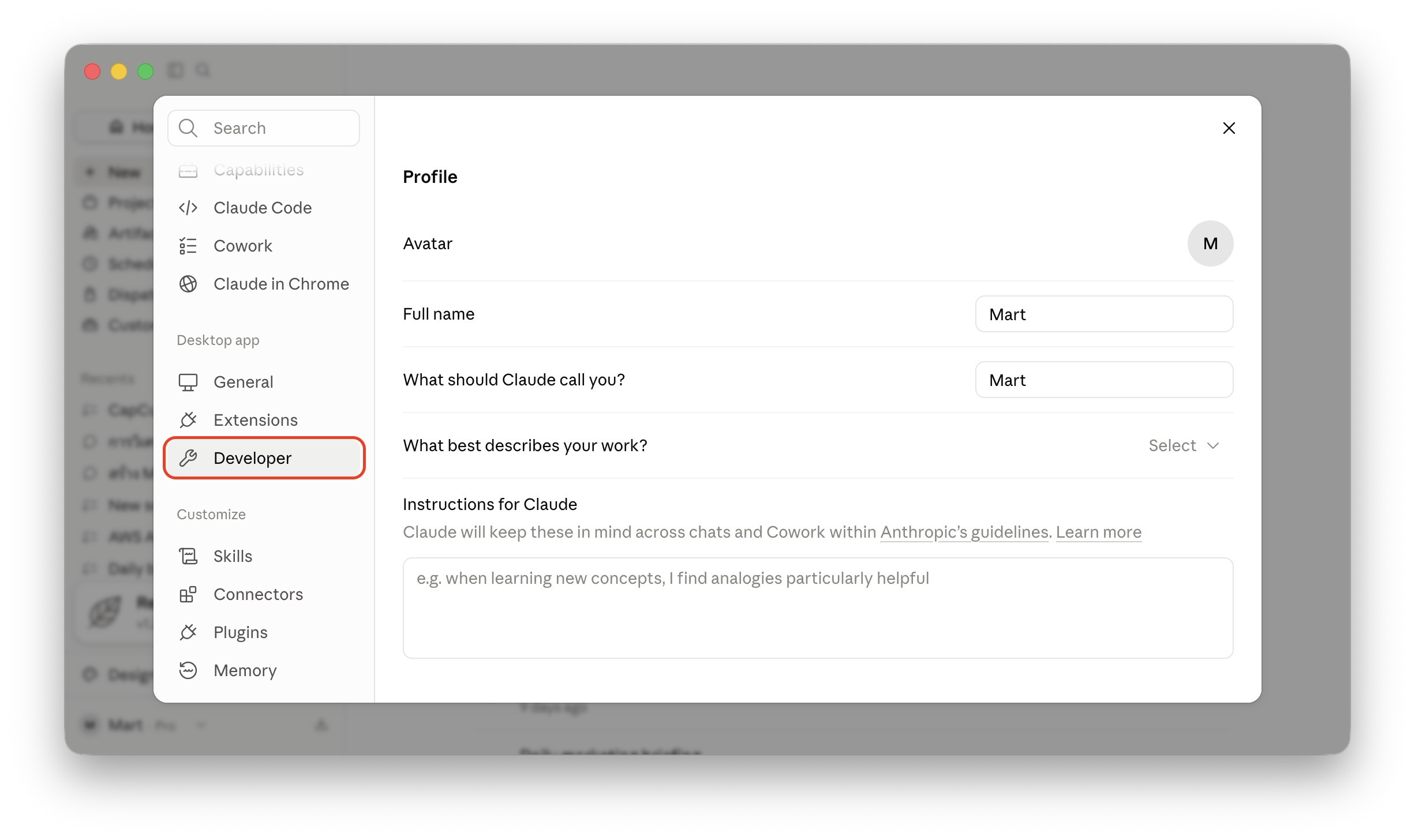Focus the settings Search field
The image size is (1415, 840).
point(264,128)
